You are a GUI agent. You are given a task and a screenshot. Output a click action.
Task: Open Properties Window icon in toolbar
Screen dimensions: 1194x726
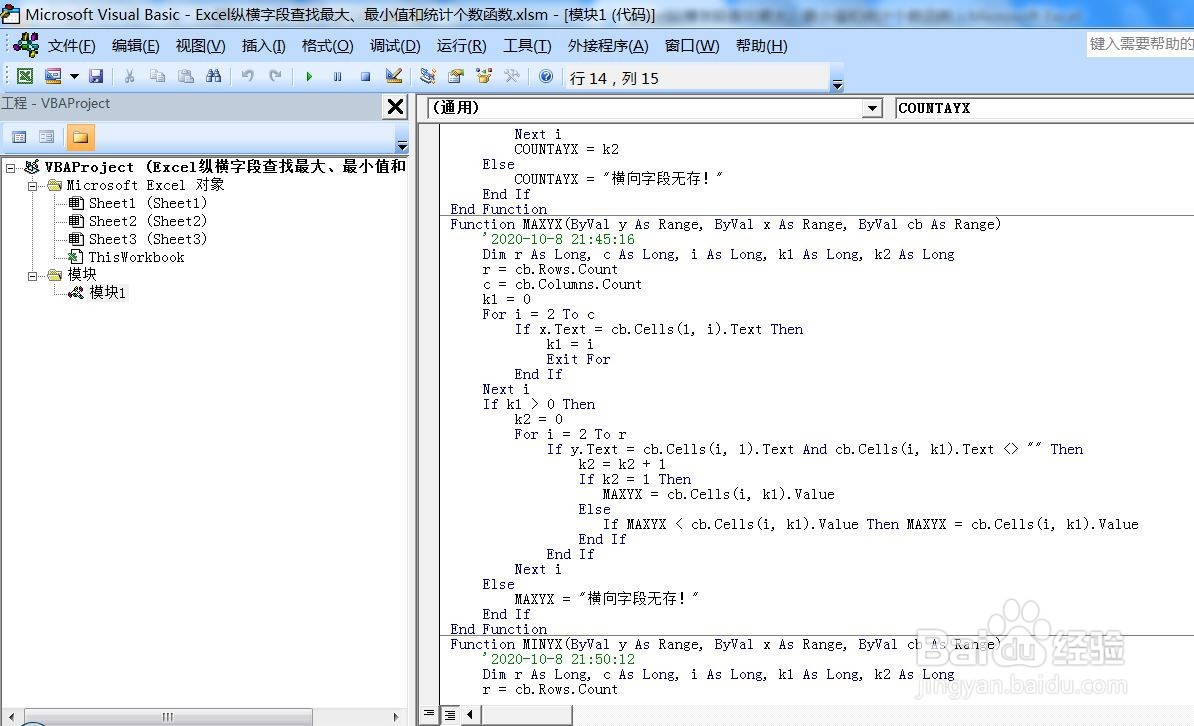[x=456, y=76]
